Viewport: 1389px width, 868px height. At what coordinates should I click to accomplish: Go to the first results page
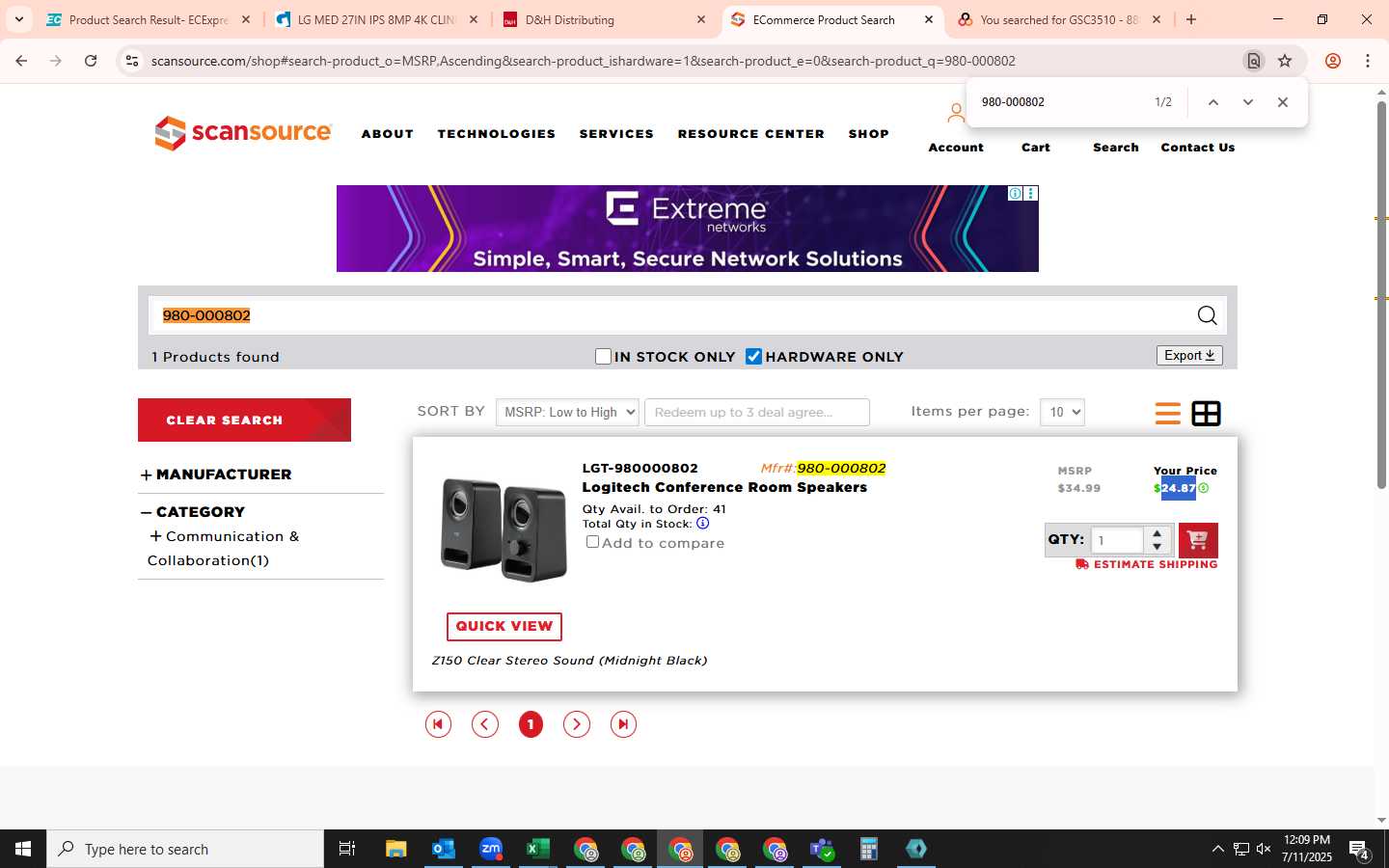click(x=438, y=724)
